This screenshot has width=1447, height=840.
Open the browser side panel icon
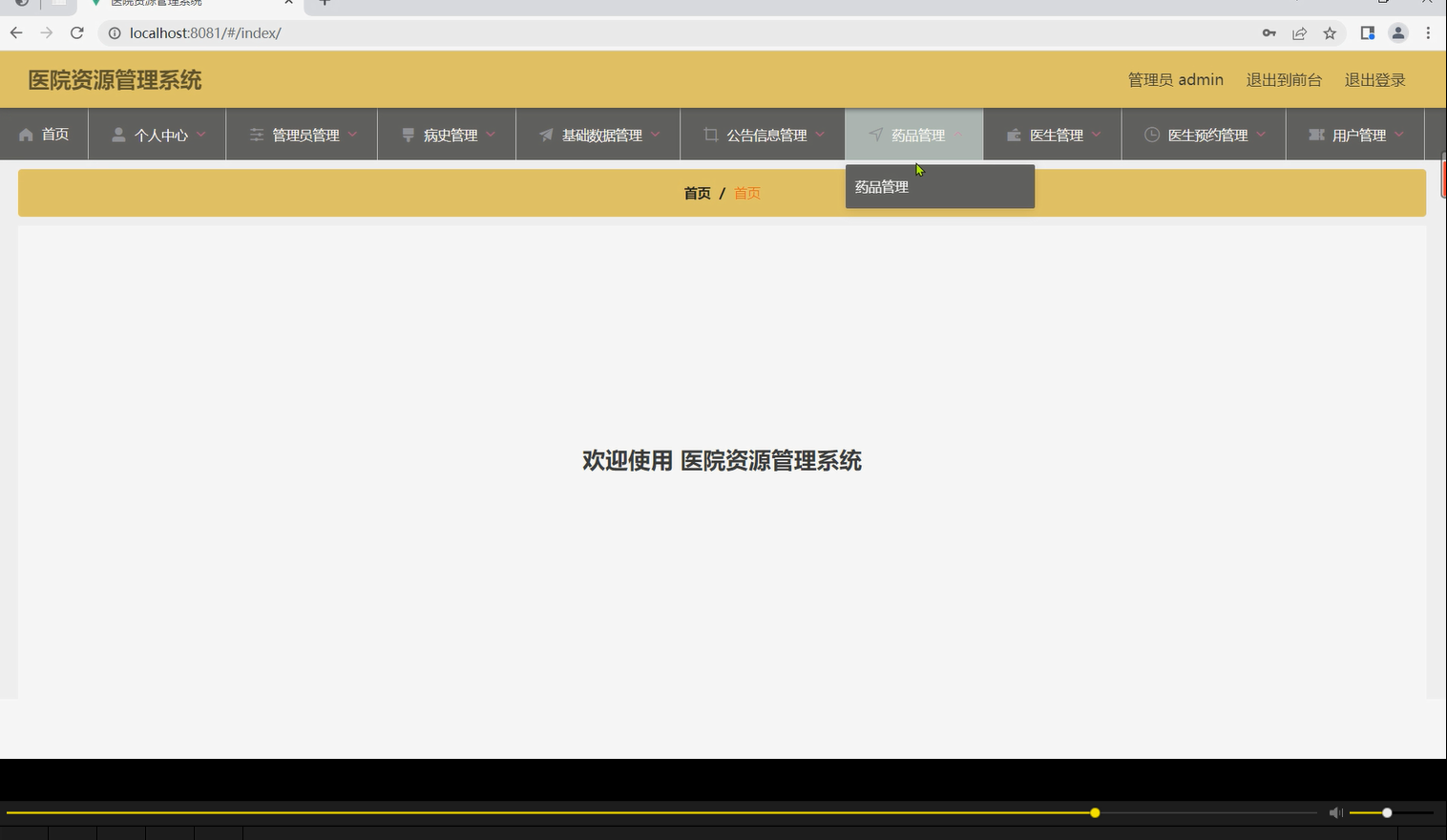pyautogui.click(x=1368, y=32)
